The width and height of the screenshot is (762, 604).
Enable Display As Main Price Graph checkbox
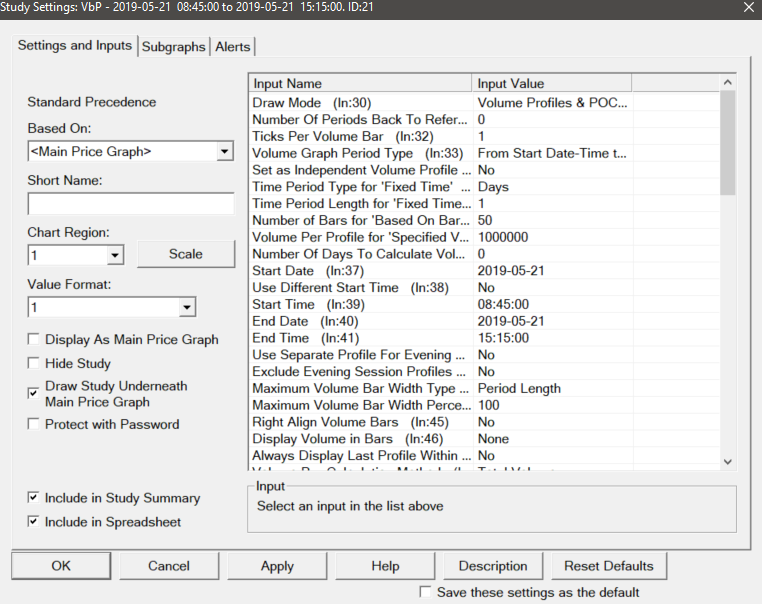tap(35, 339)
